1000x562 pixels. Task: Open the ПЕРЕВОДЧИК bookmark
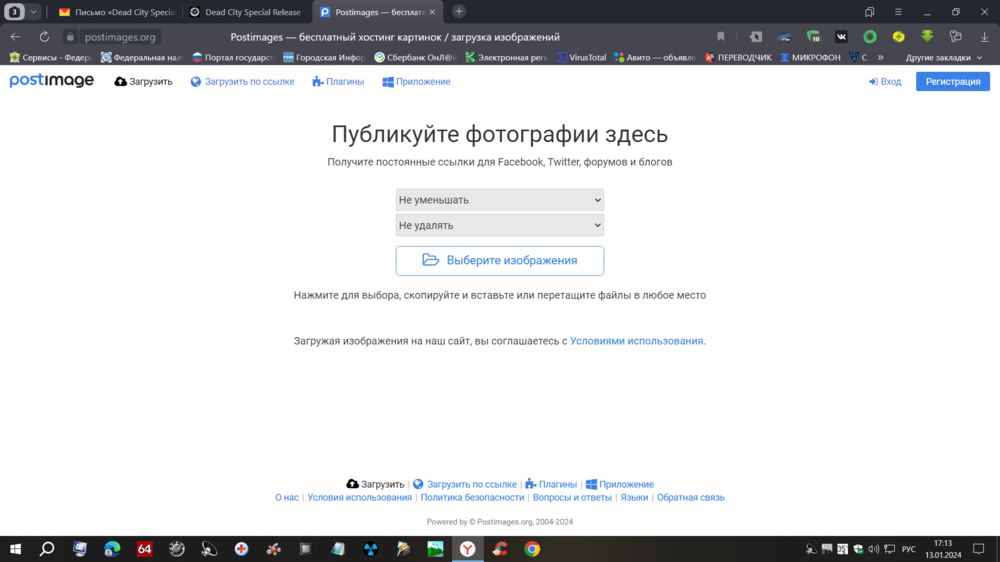(738, 57)
